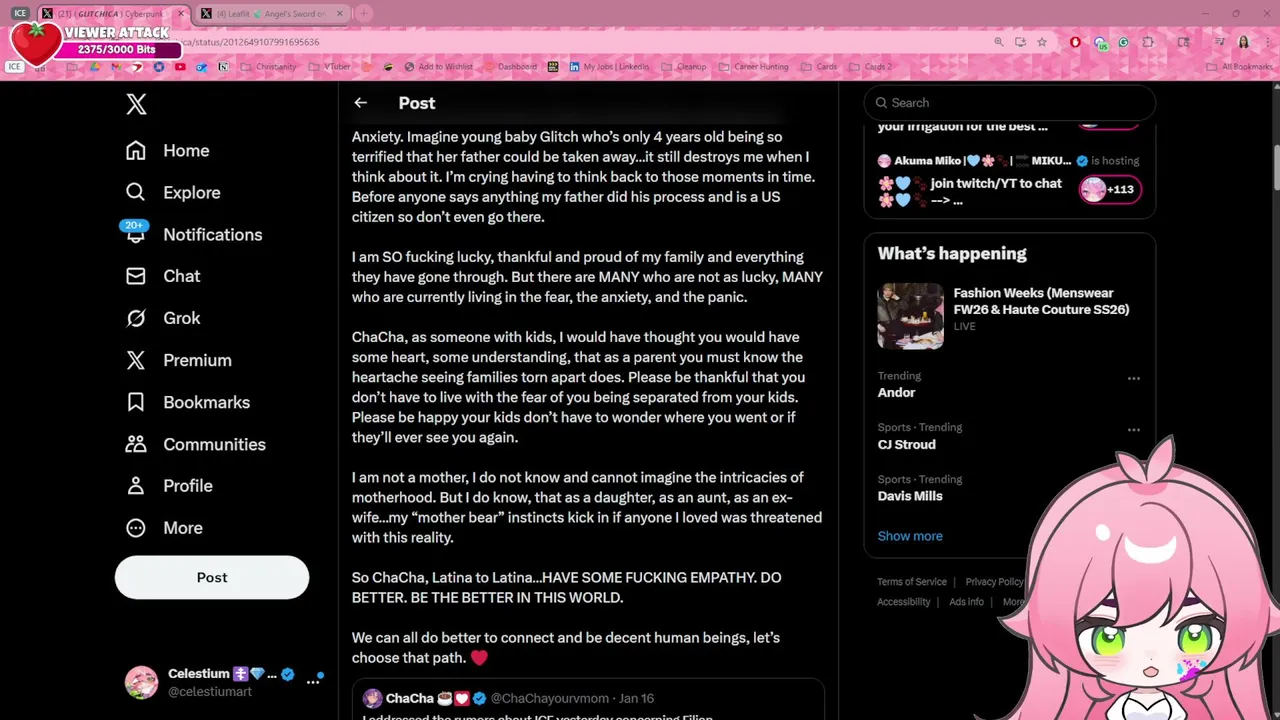1280x720 pixels.
Task: Open the media controls icon
Action: pyautogui.click(x=1220, y=41)
